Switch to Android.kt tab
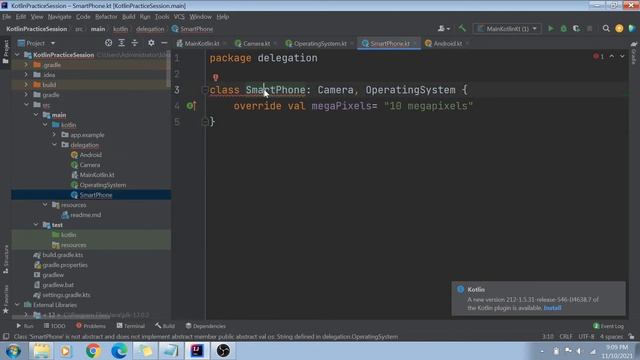 click(x=447, y=43)
